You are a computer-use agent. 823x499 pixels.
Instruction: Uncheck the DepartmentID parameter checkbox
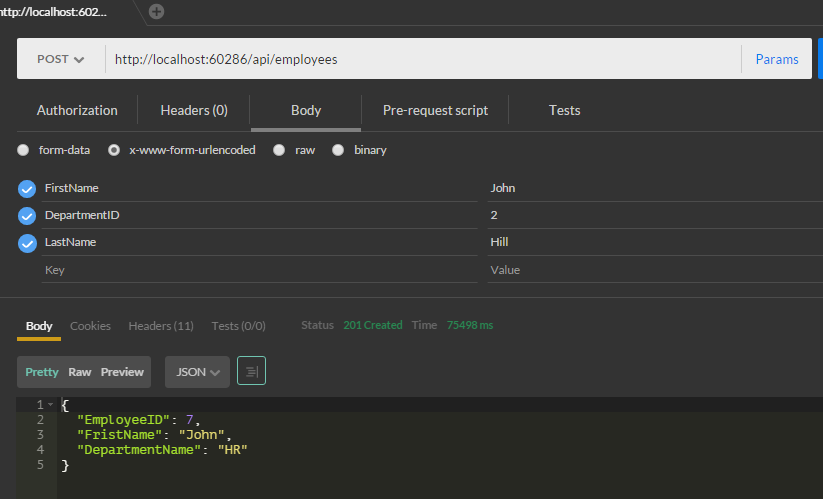[x=27, y=216]
